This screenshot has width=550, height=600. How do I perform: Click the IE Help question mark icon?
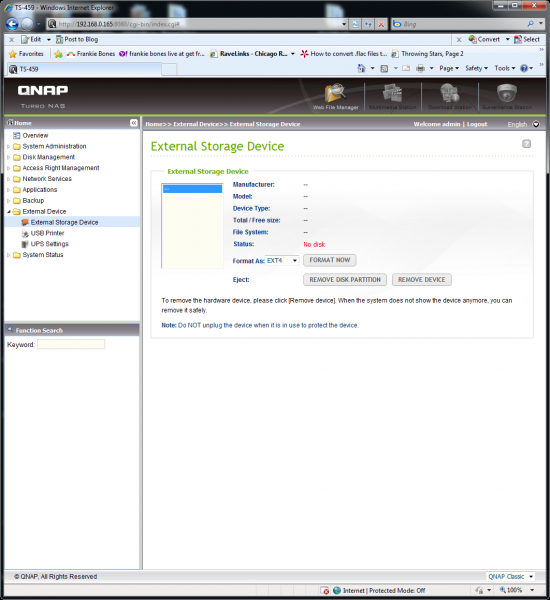pos(524,68)
